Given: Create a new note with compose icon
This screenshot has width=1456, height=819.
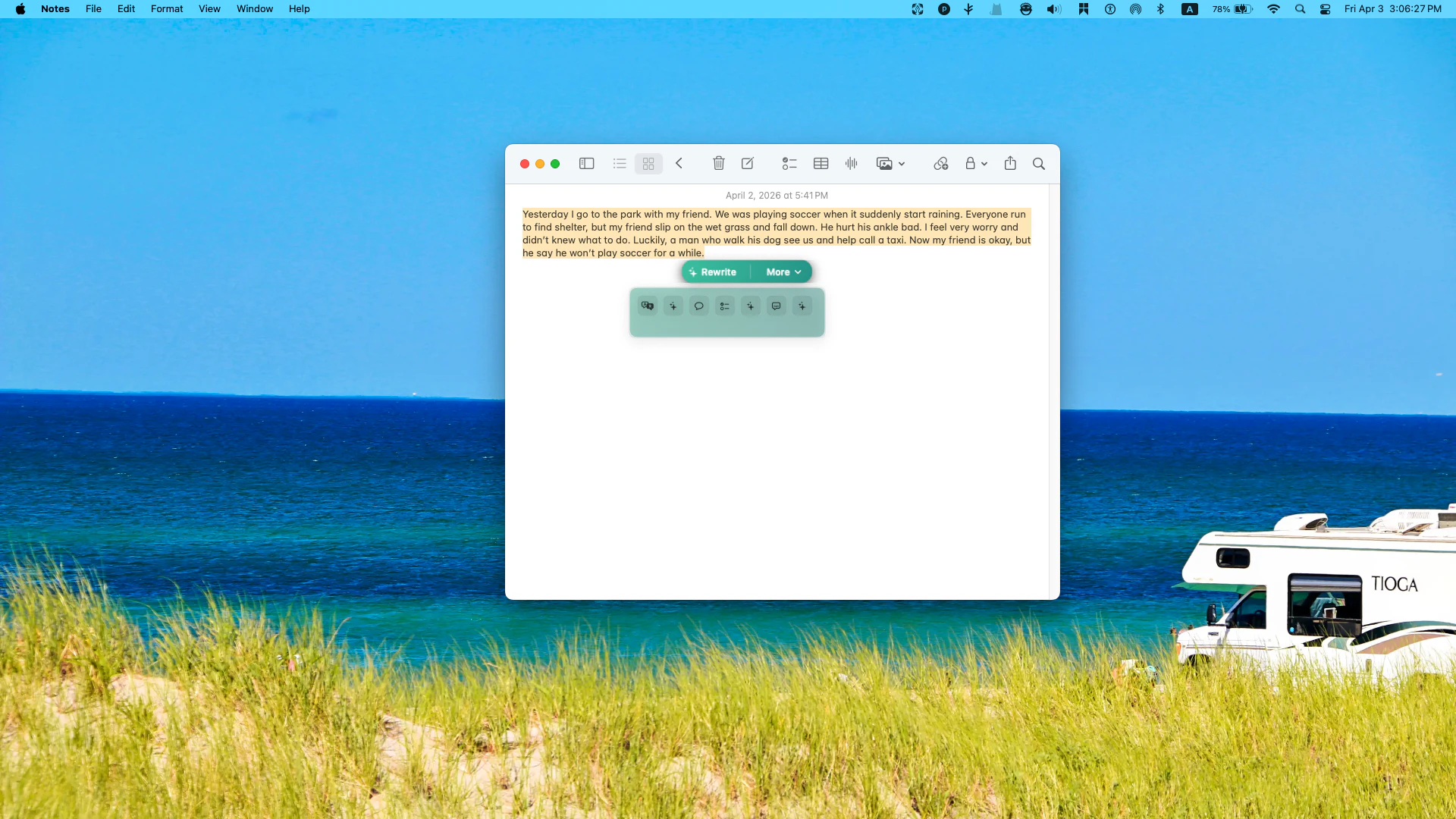Looking at the screenshot, I should 748,164.
